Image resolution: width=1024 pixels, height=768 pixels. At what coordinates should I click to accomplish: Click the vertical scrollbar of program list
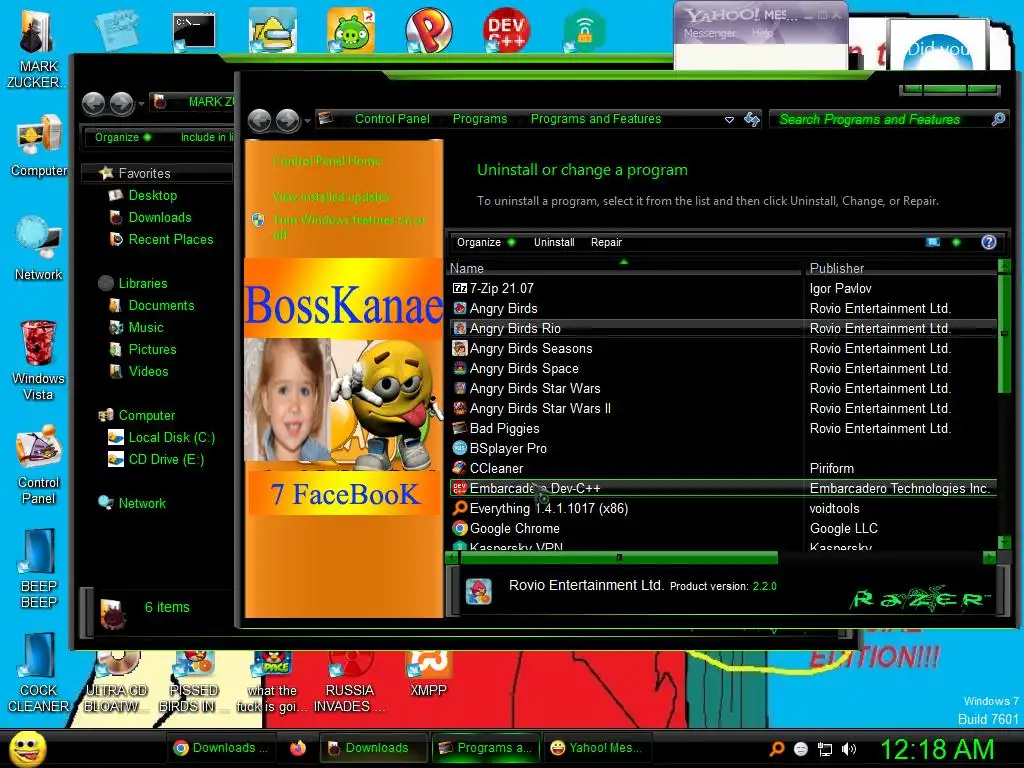[1004, 334]
